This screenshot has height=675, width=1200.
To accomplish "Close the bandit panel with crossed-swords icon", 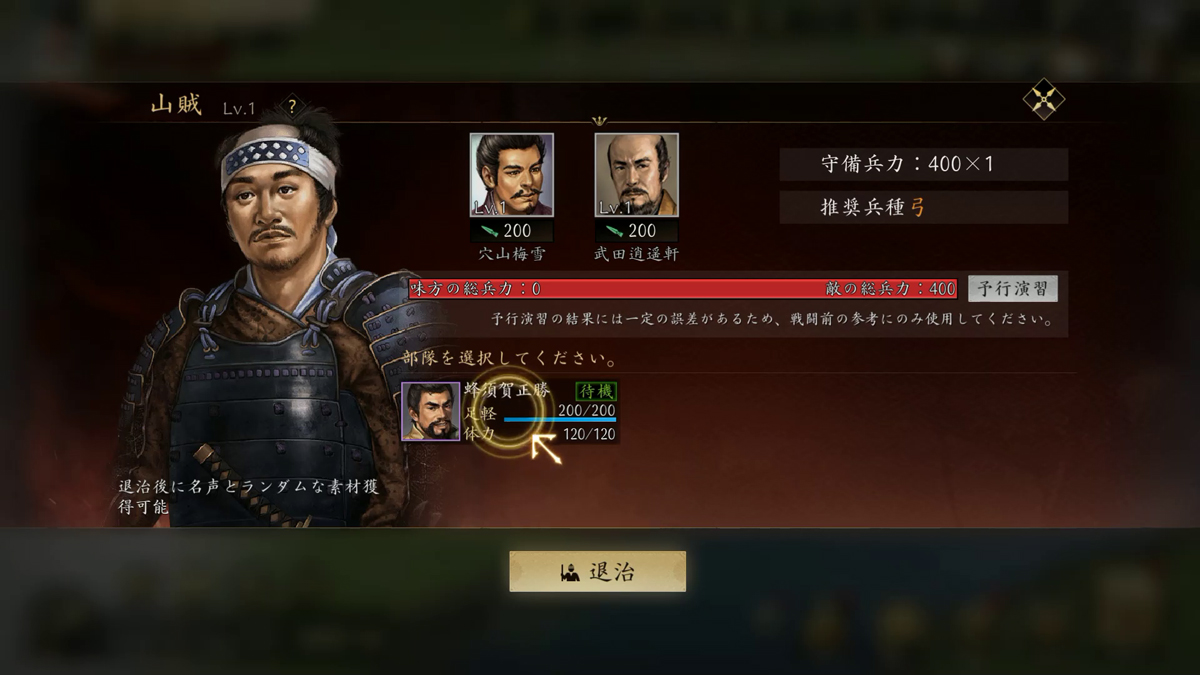I will (1044, 99).
